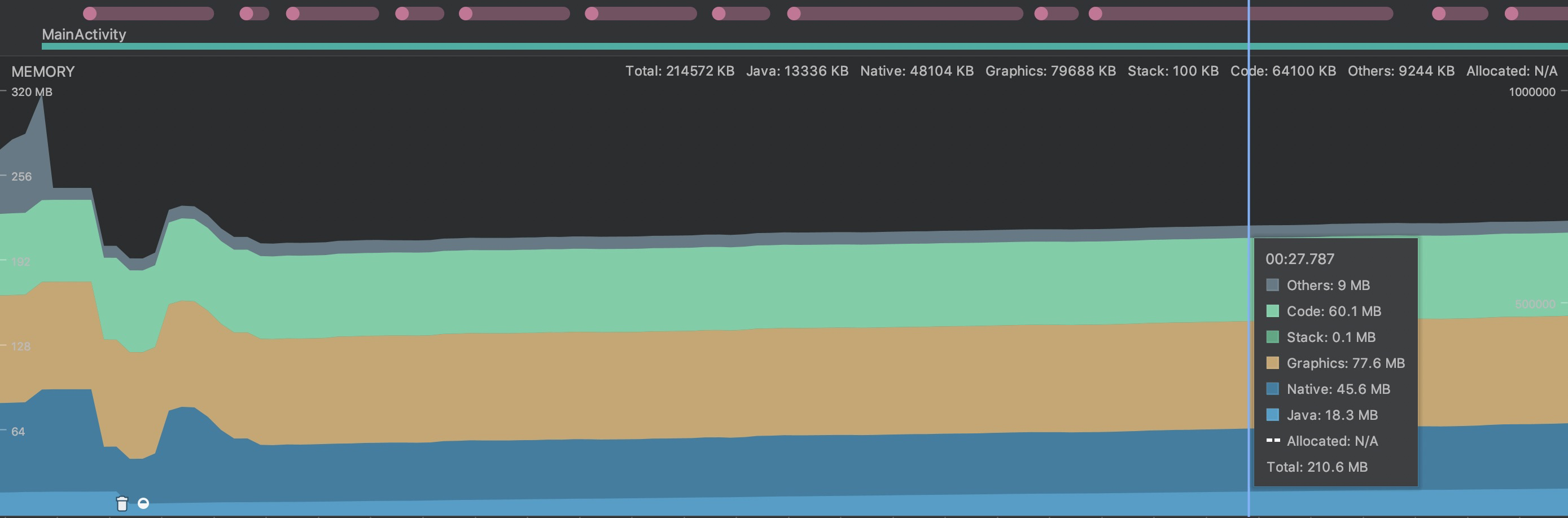Click the MainActivity label

tap(84, 34)
